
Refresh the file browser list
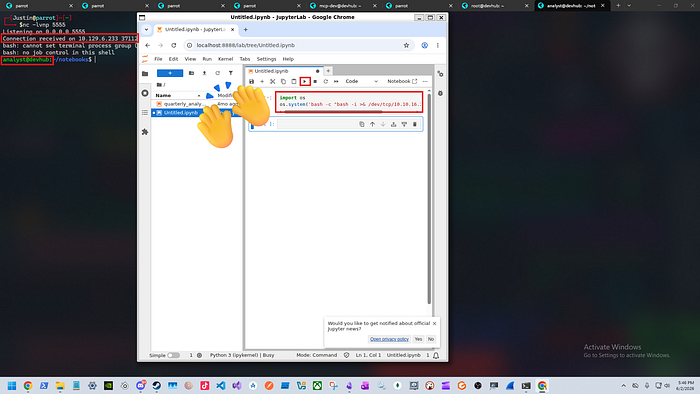[x=217, y=73]
